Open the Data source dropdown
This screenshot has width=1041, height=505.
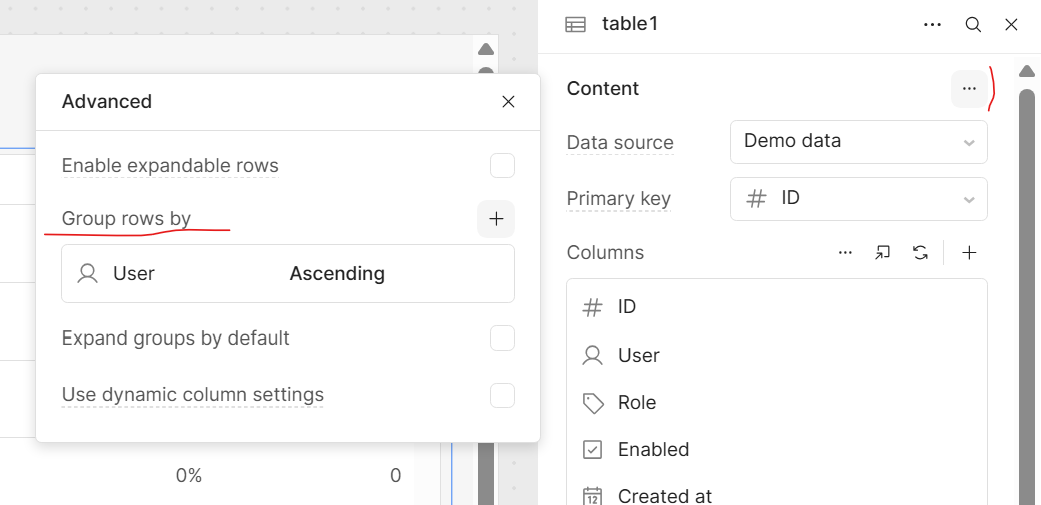858,141
